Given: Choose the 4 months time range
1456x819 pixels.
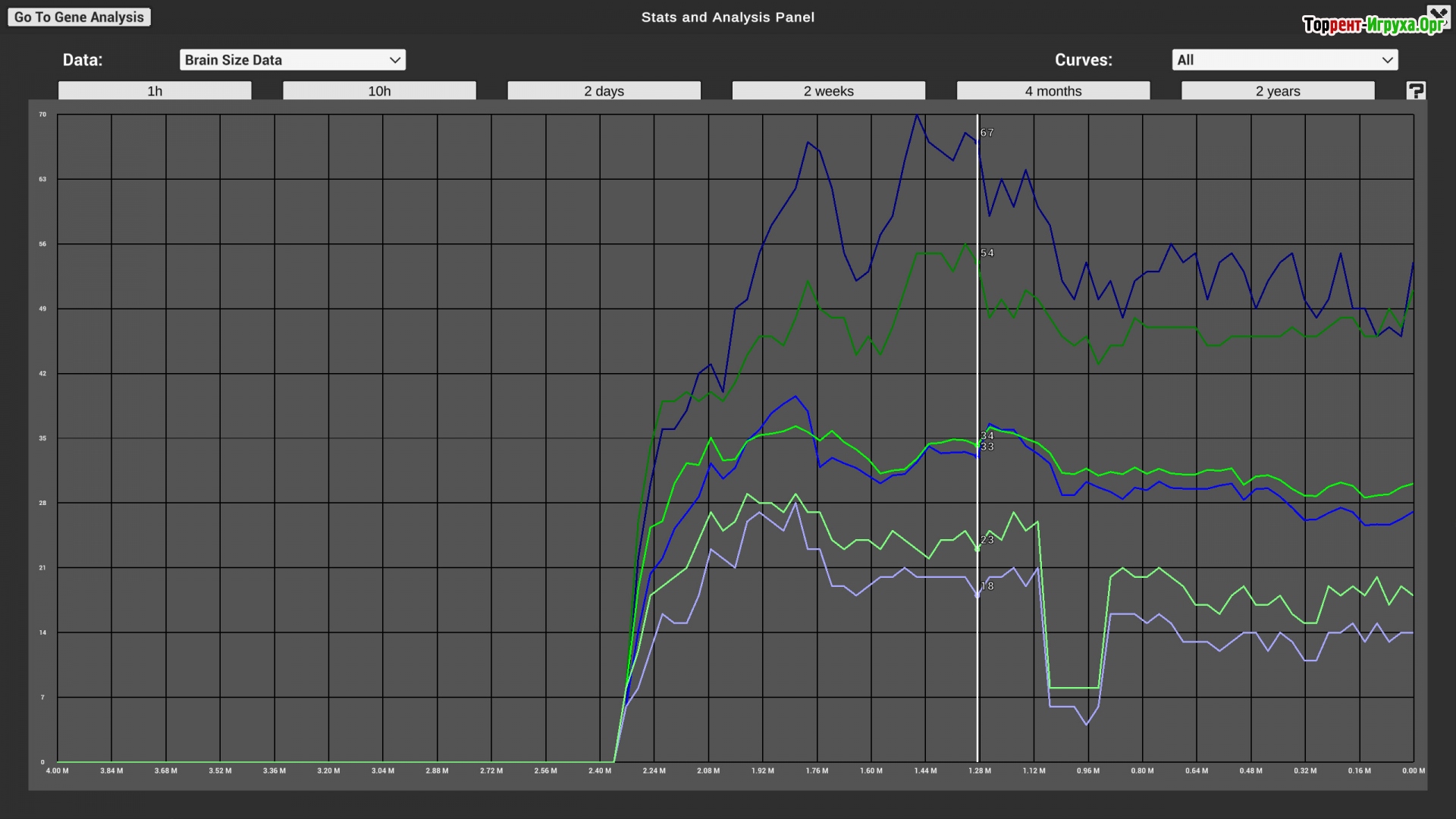Looking at the screenshot, I should pyautogui.click(x=1053, y=91).
